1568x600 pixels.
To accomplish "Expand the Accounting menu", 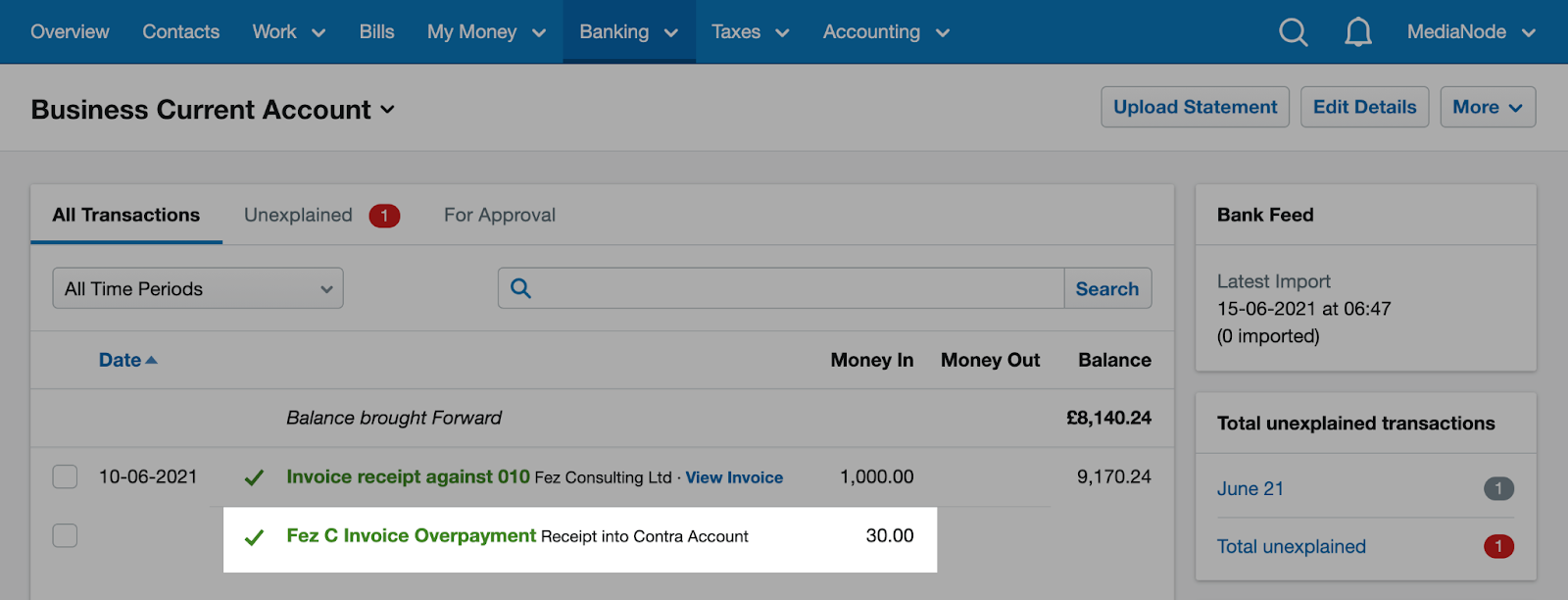I will [887, 32].
